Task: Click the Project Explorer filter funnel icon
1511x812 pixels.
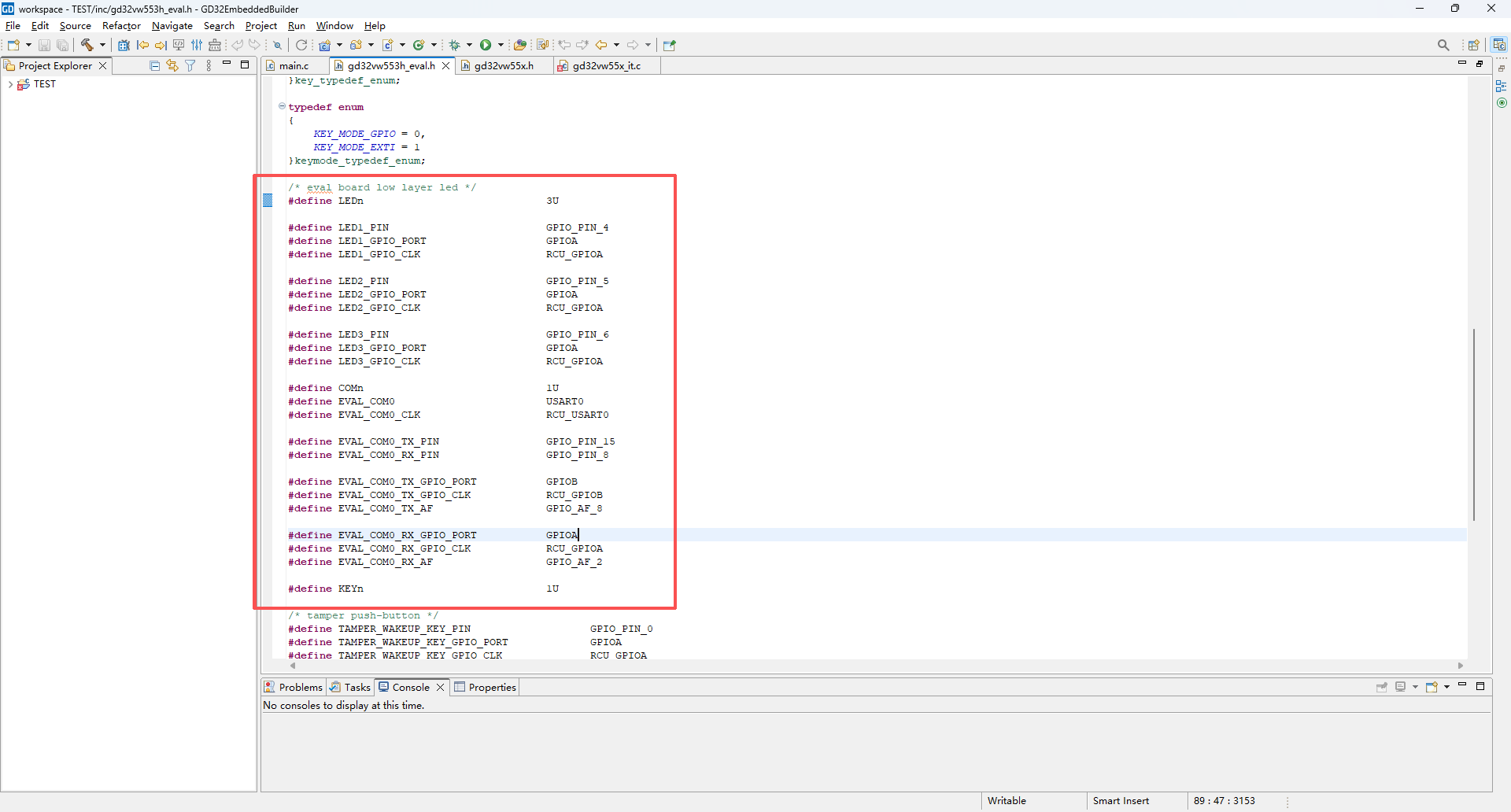Action: click(x=190, y=65)
